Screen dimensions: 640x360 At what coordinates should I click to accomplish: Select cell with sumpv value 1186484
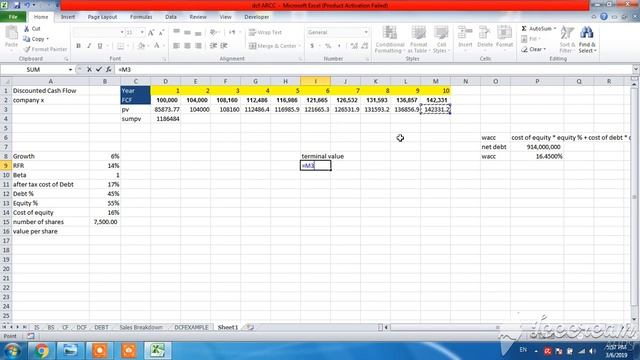pyautogui.click(x=165, y=119)
